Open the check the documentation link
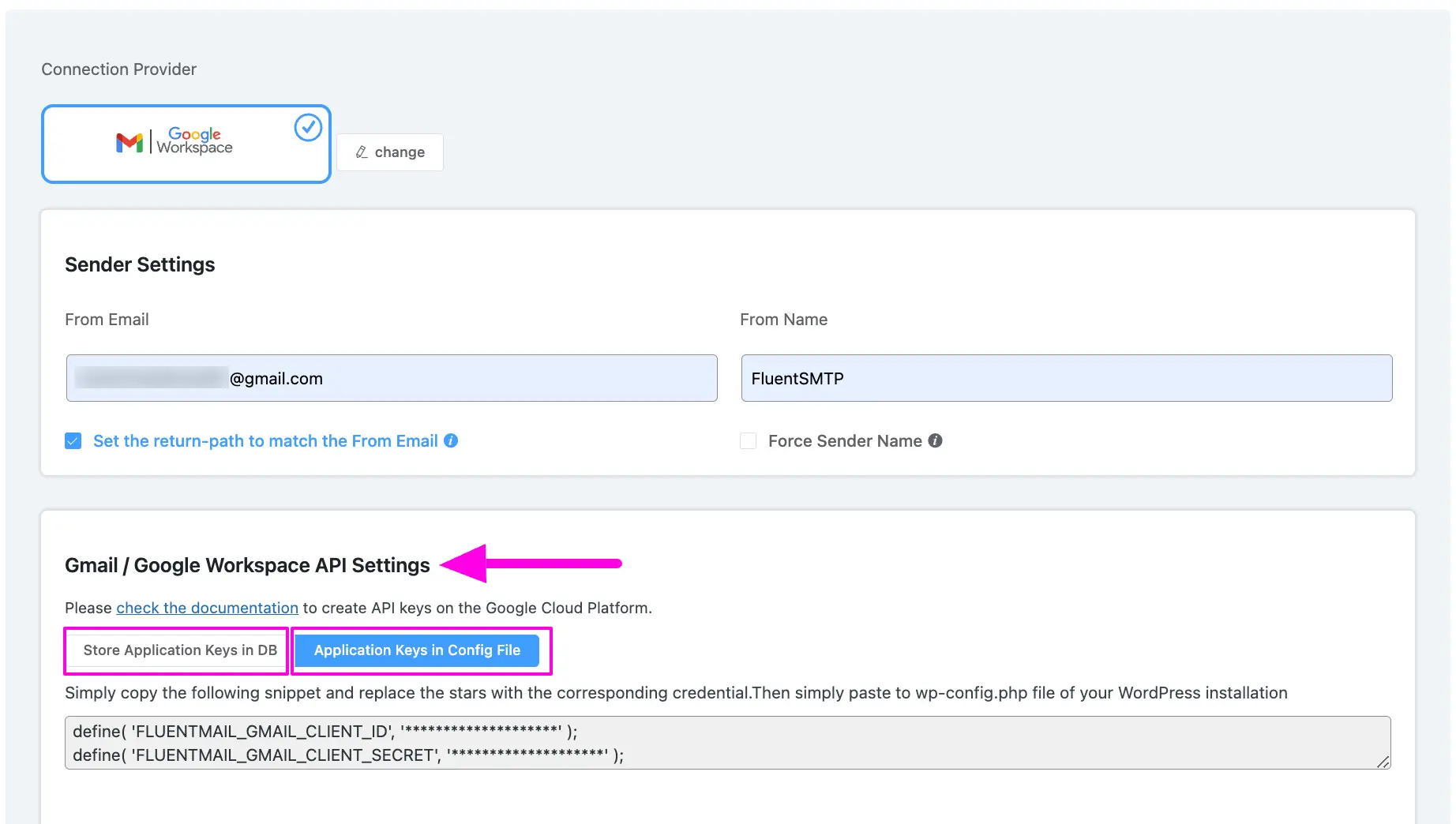This screenshot has width=1456, height=824. pos(208,608)
